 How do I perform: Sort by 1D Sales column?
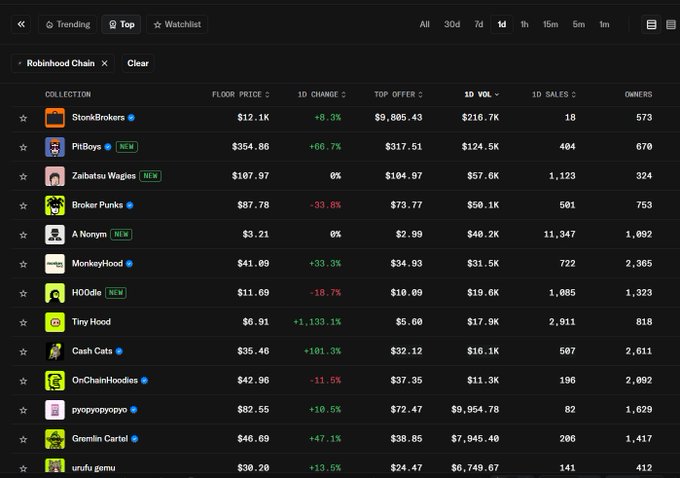tap(554, 95)
